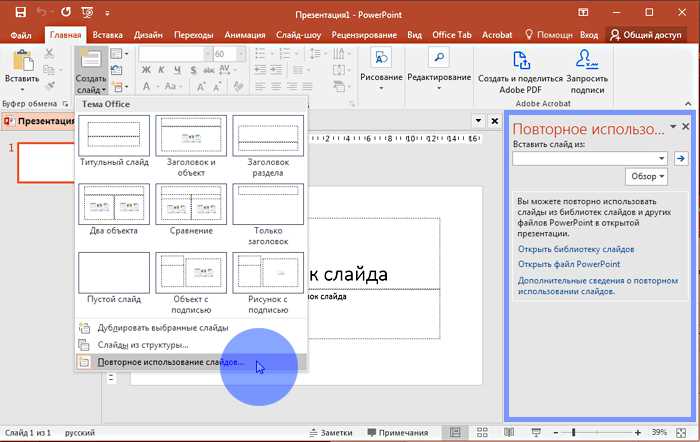Click Создать и поделиться Adobe PDF
The width and height of the screenshot is (700, 442).
click(x=521, y=72)
